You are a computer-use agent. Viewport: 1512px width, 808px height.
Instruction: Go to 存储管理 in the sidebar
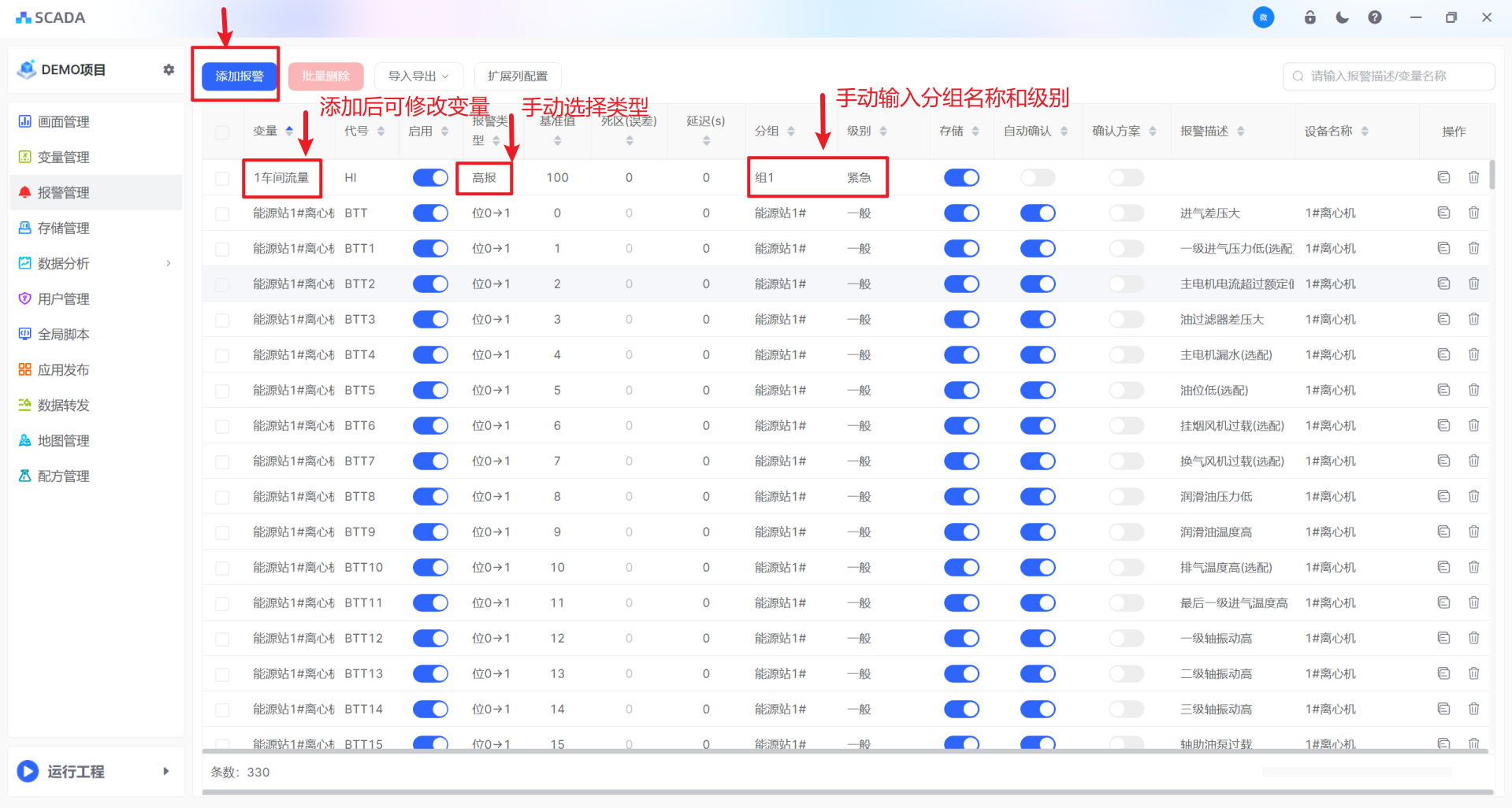coord(64,228)
